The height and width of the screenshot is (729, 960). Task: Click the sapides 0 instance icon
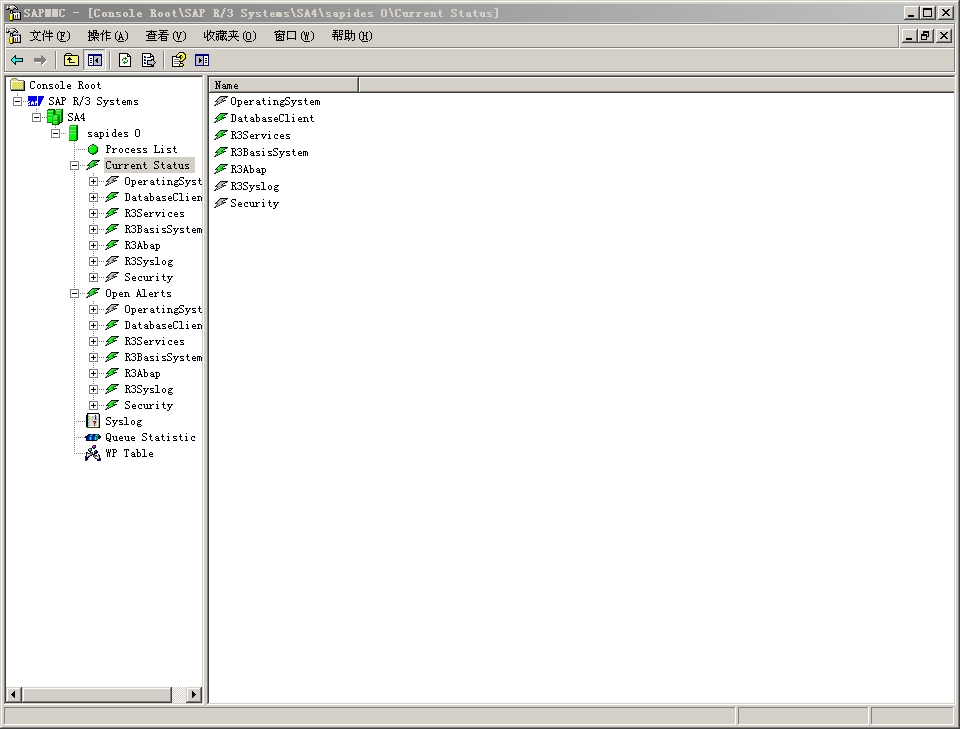(73, 133)
